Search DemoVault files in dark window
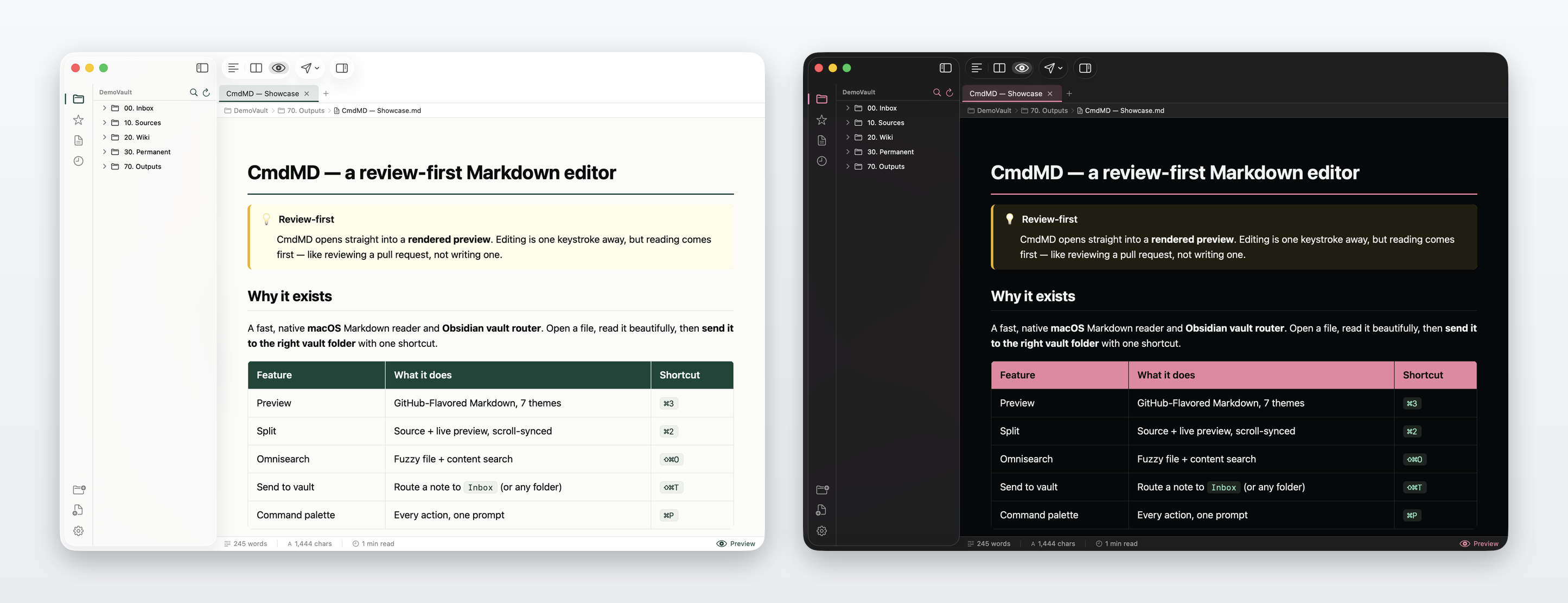 click(x=937, y=93)
